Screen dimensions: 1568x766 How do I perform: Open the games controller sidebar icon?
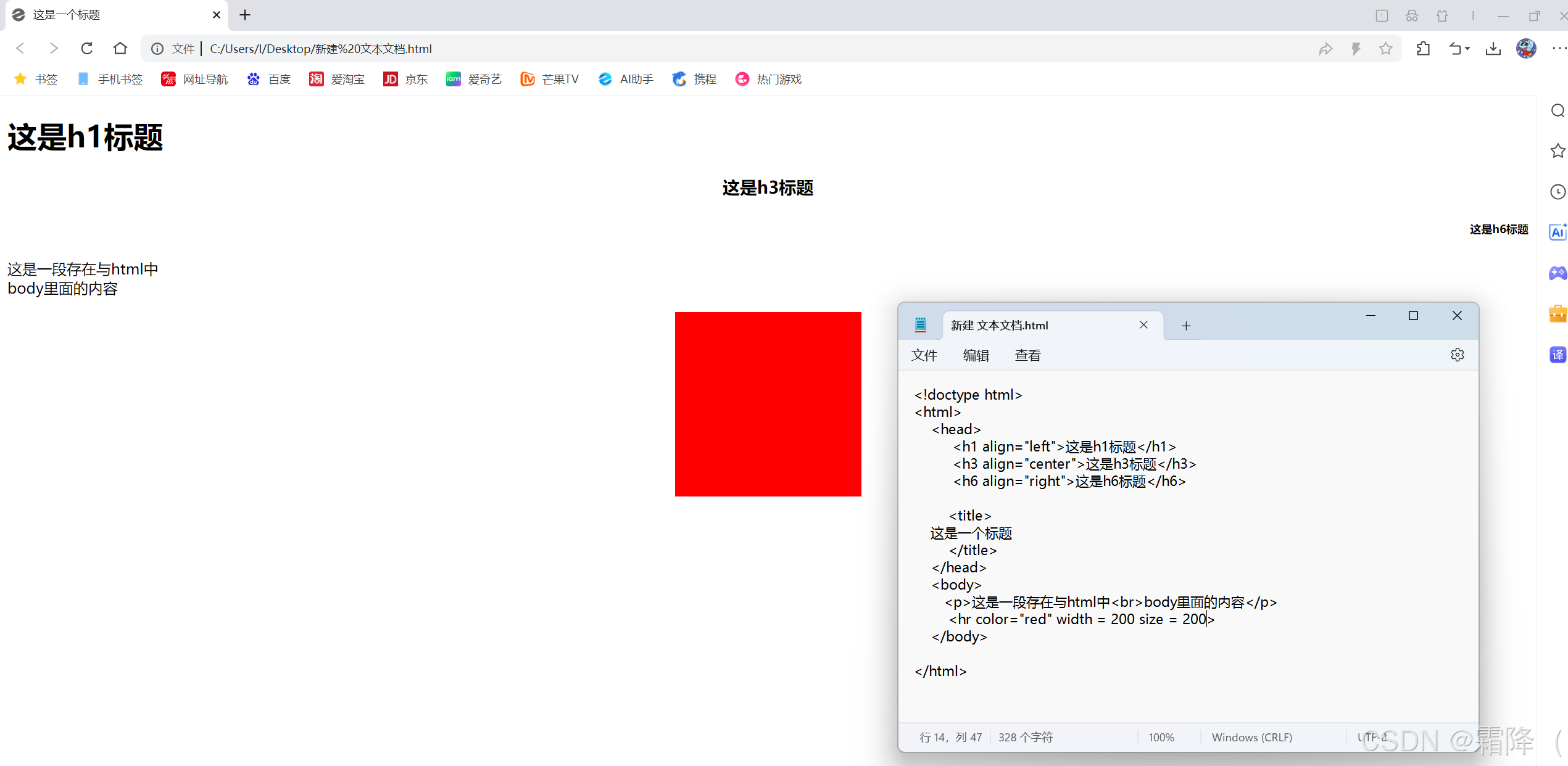[1558, 273]
